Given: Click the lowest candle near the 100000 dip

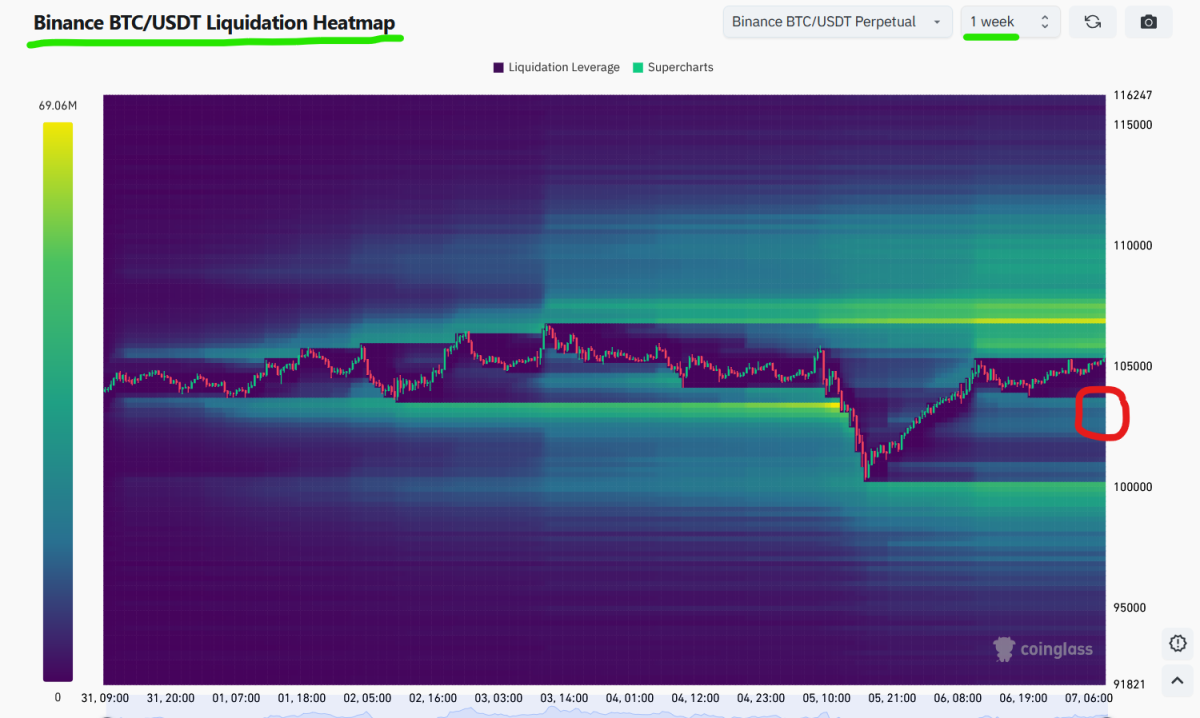Looking at the screenshot, I should [867, 469].
